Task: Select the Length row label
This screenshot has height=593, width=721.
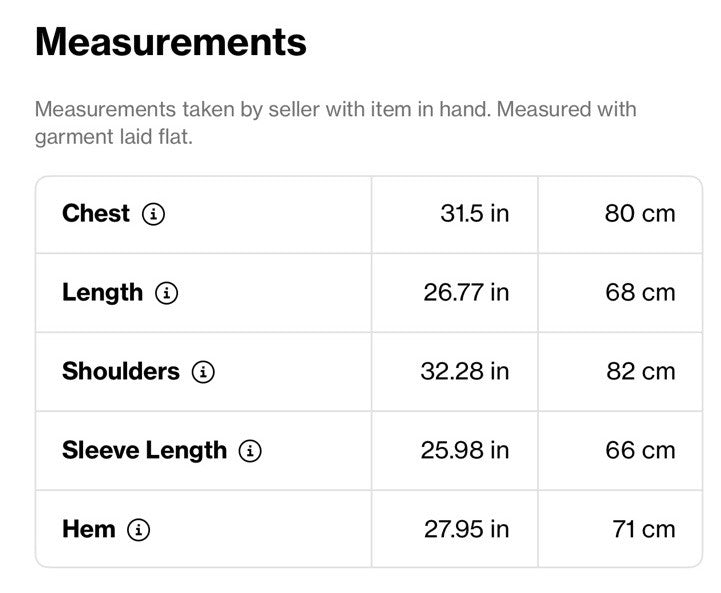Action: point(103,293)
